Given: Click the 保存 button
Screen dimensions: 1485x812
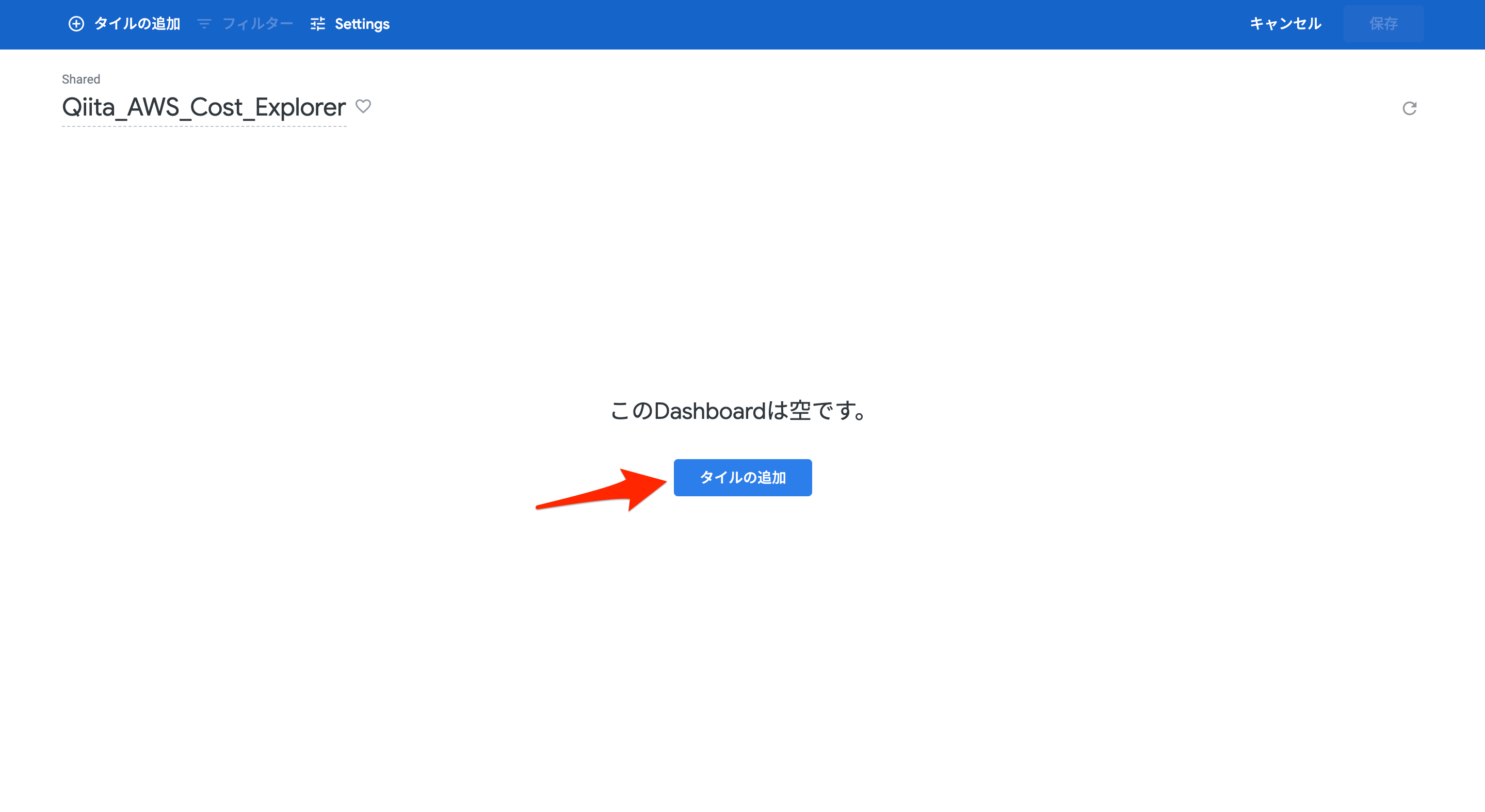Looking at the screenshot, I should [1383, 24].
